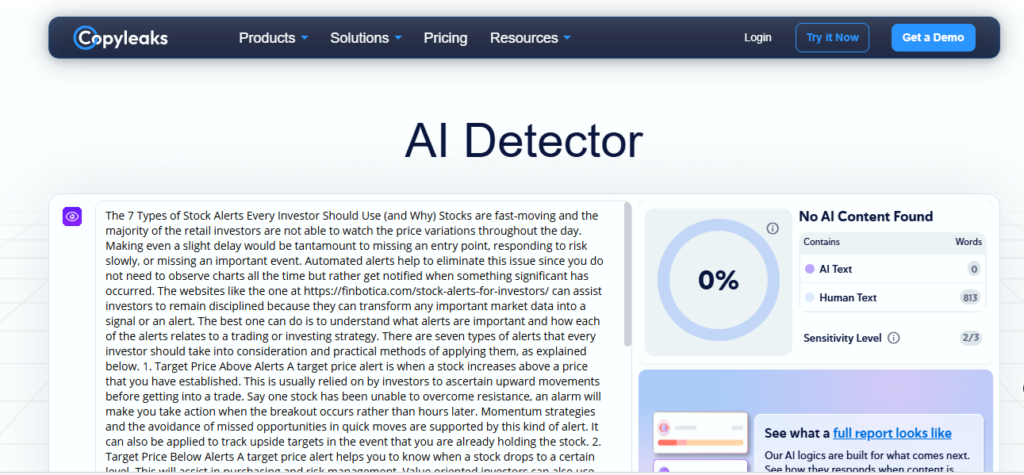Click inside the scanned article text area
The image size is (1024, 475).
pyautogui.click(x=360, y=330)
